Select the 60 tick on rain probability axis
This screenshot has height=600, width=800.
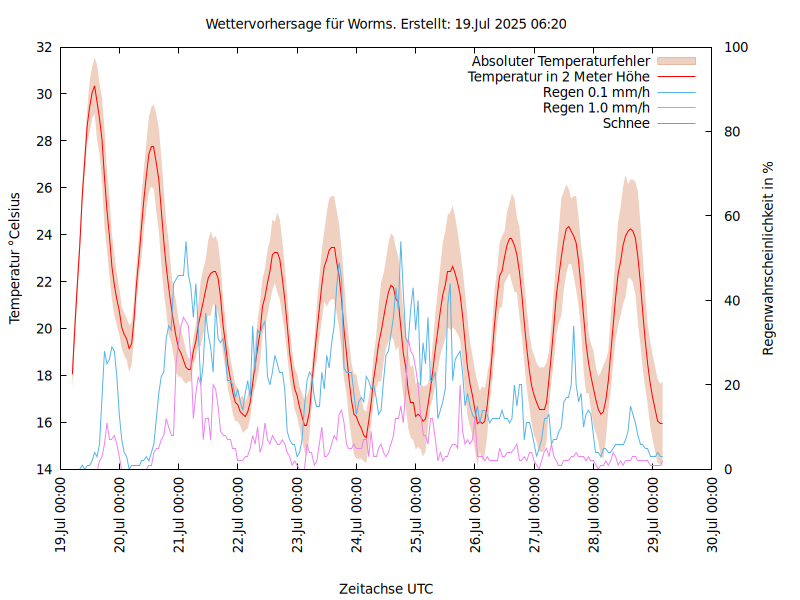tap(732, 216)
